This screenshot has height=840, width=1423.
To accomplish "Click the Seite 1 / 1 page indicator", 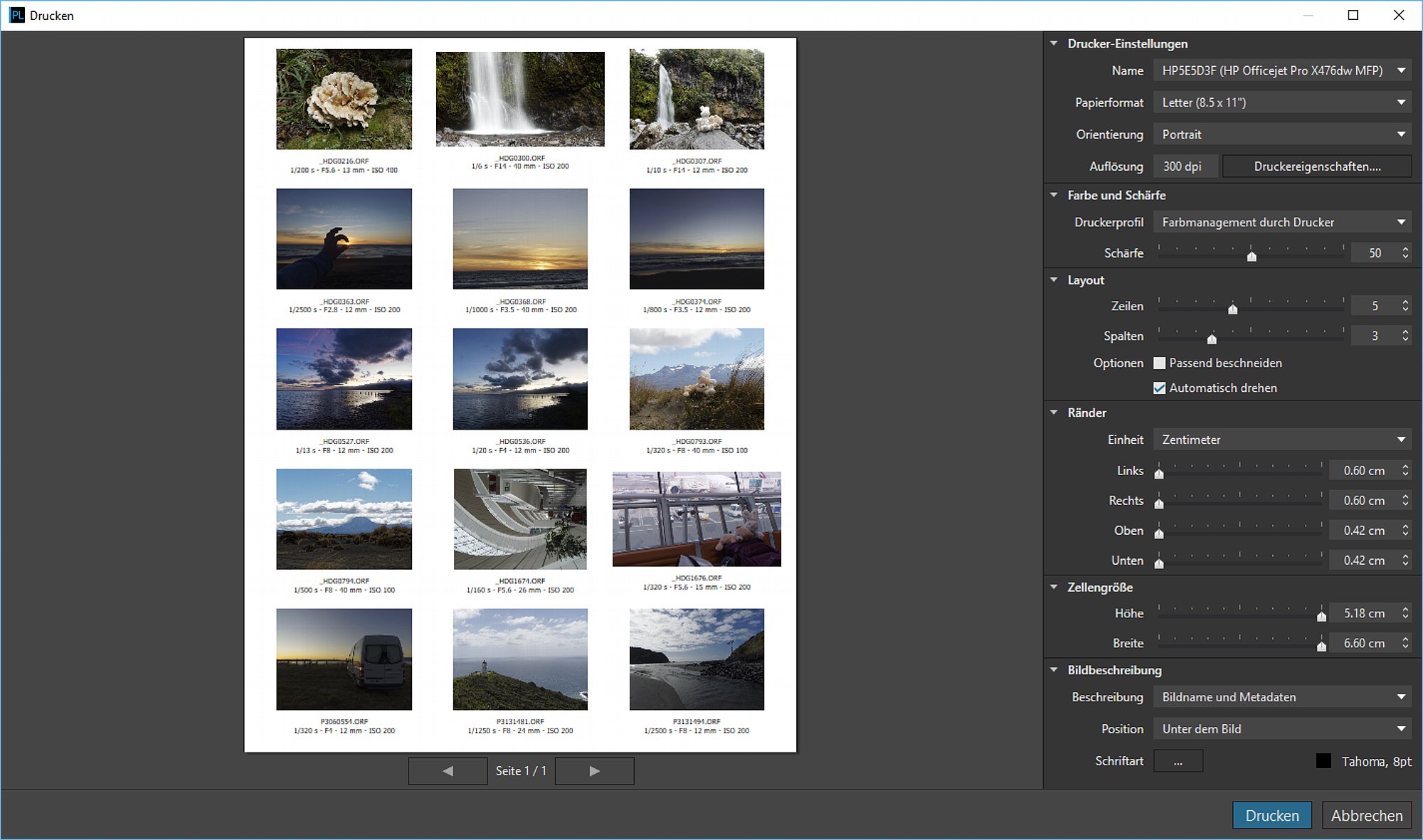I will [x=521, y=771].
